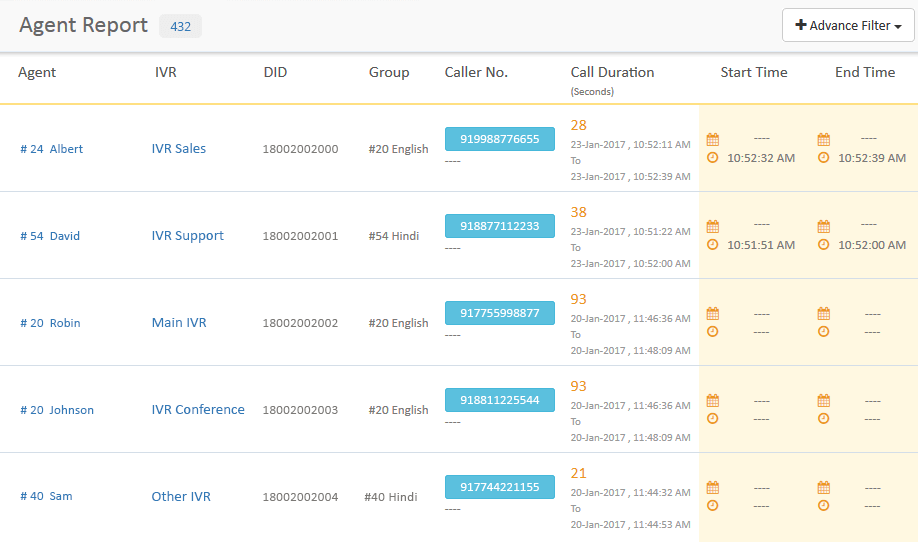The image size is (918, 542).
Task: Click clock icon beside 10:51:51 AM
Action: pos(713,245)
